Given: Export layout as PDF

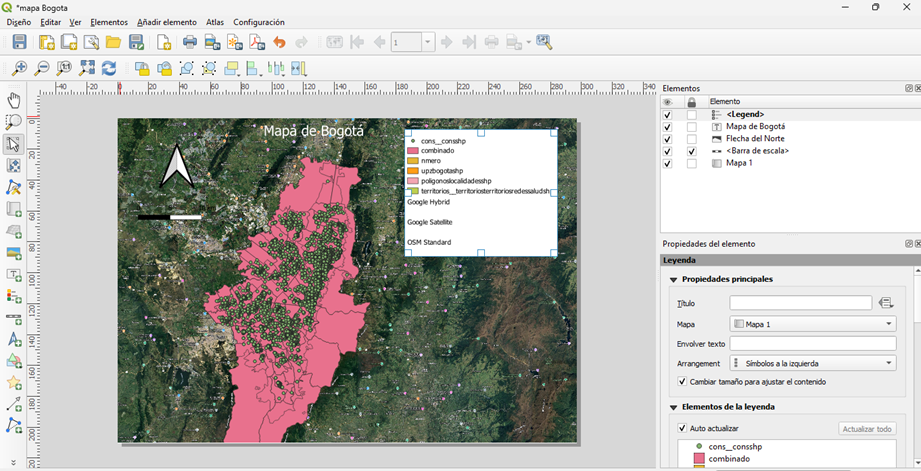Looking at the screenshot, I should pyautogui.click(x=257, y=42).
